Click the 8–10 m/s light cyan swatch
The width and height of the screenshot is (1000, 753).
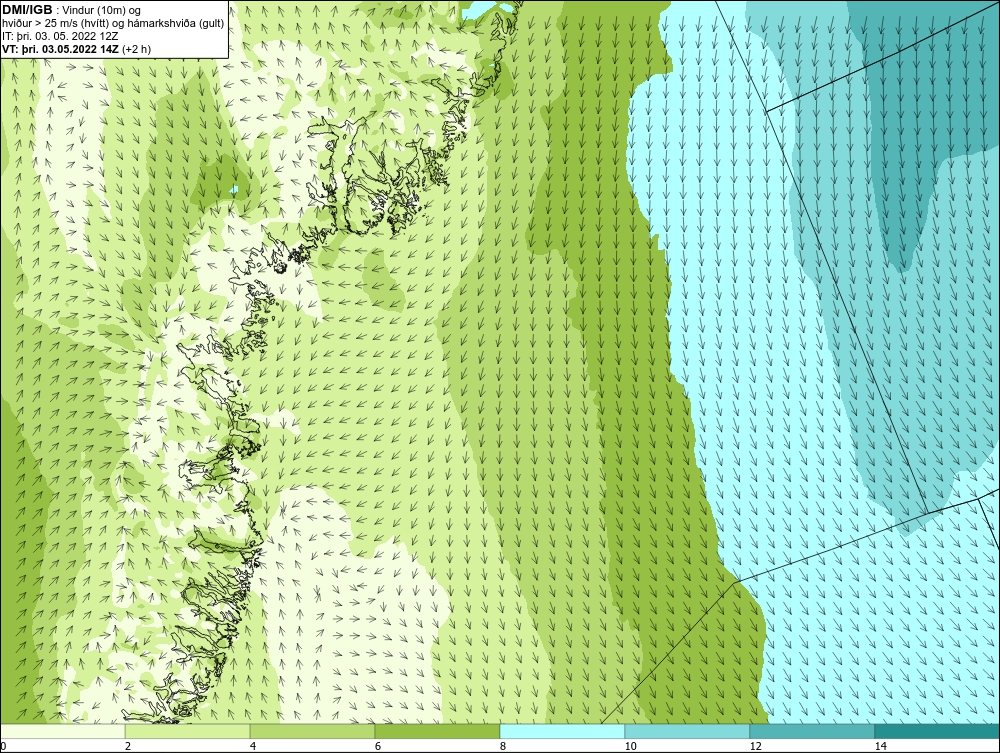coord(562,732)
